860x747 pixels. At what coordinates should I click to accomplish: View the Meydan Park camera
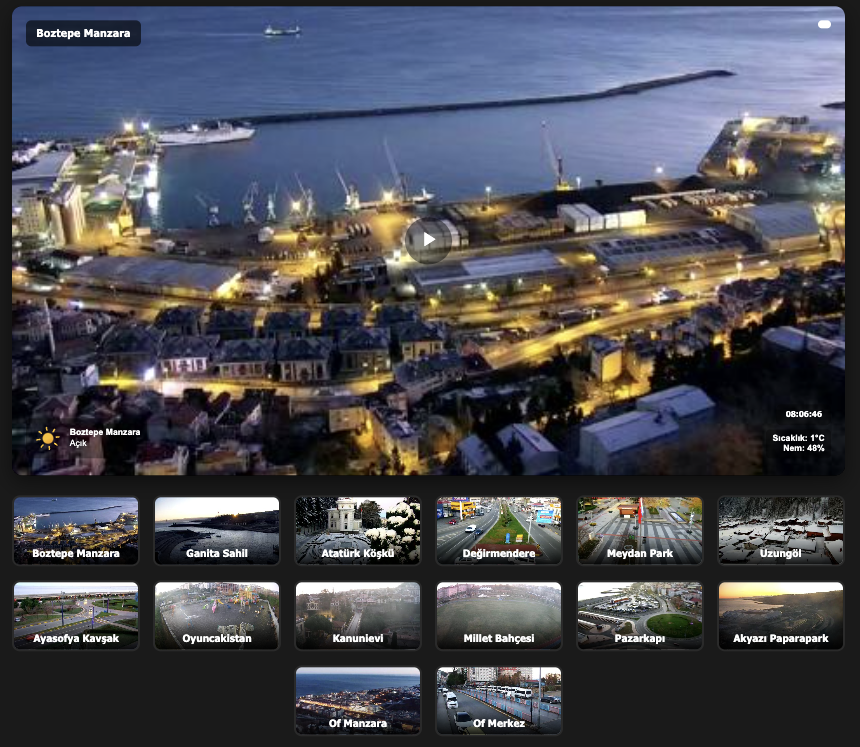click(640, 531)
